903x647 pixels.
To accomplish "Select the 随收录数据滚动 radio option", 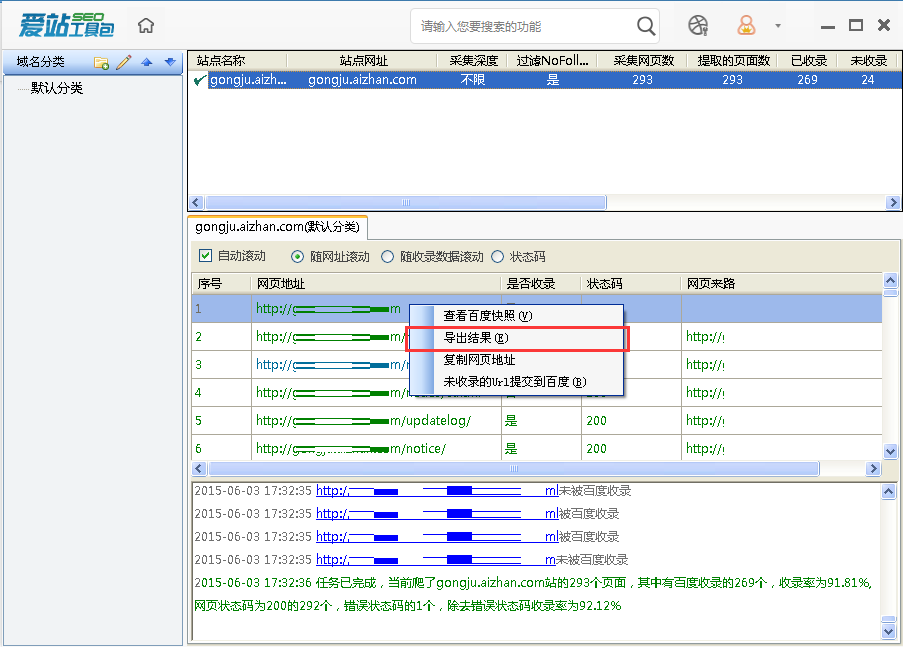I will [x=389, y=256].
